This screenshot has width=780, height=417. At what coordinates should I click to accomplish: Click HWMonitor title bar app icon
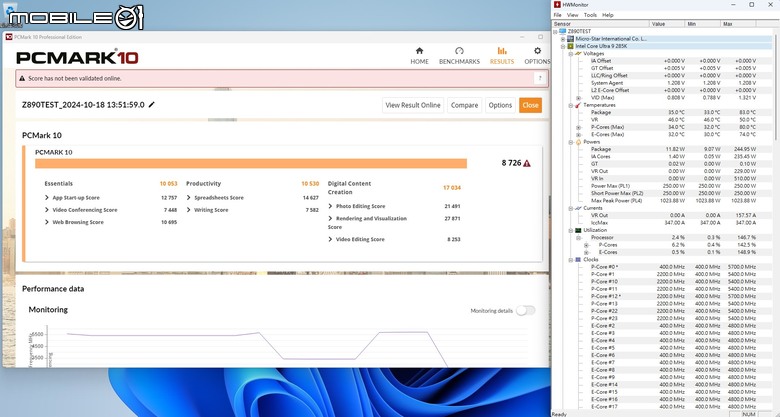coord(558,5)
